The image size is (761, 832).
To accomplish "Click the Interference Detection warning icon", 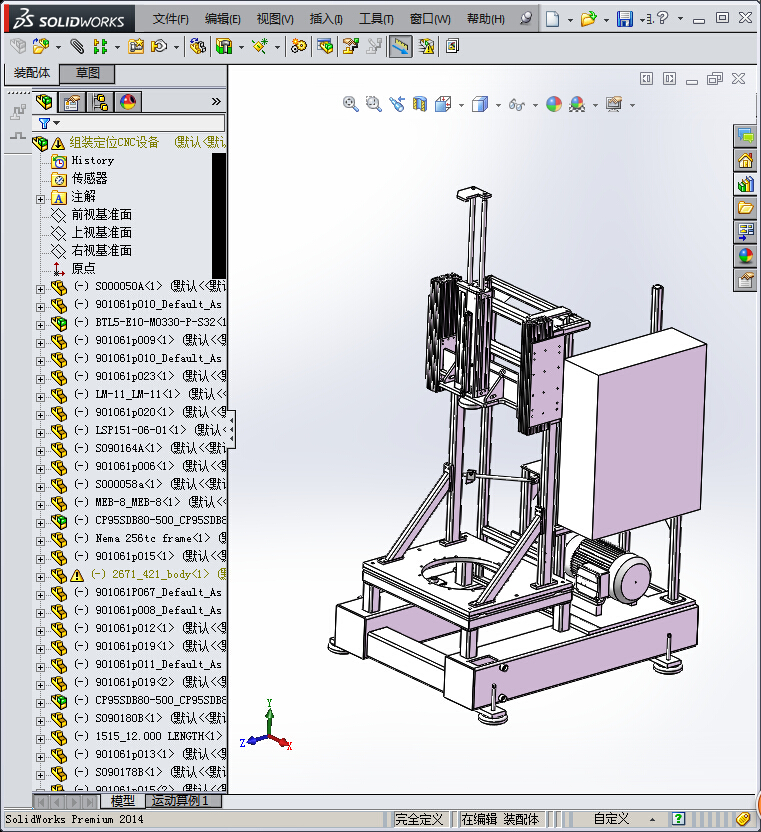I will (x=426, y=47).
